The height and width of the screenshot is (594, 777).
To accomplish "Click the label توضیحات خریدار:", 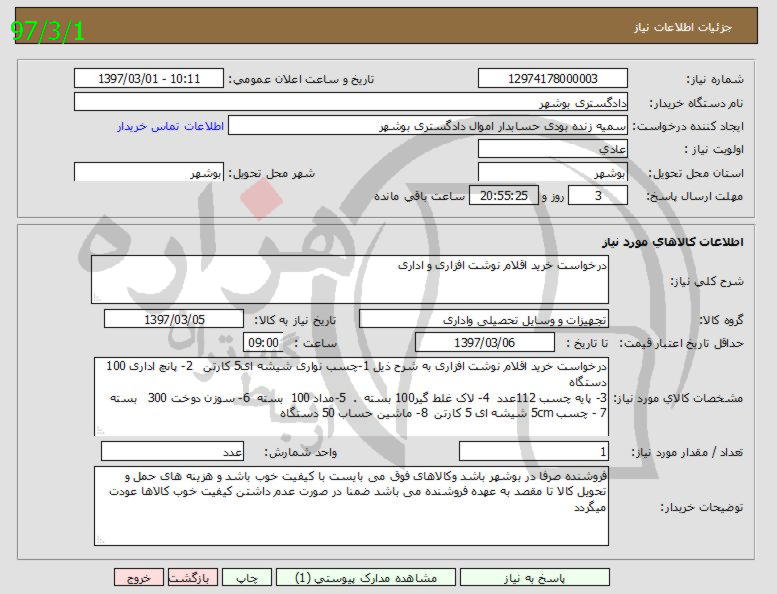I will 702,507.
